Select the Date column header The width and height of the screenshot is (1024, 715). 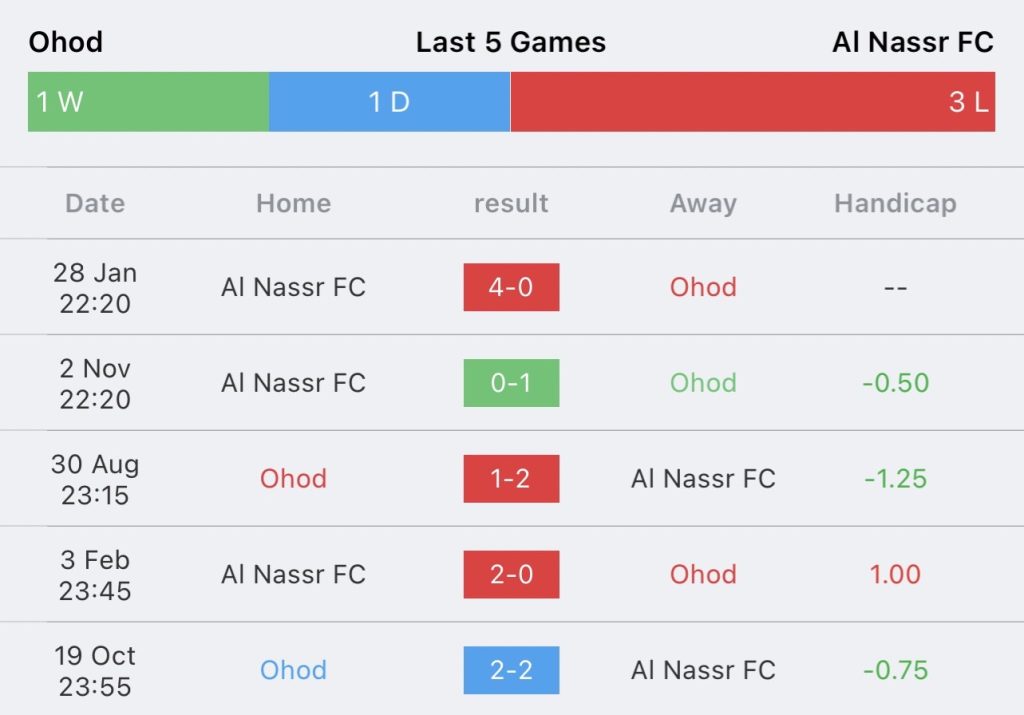coord(95,204)
